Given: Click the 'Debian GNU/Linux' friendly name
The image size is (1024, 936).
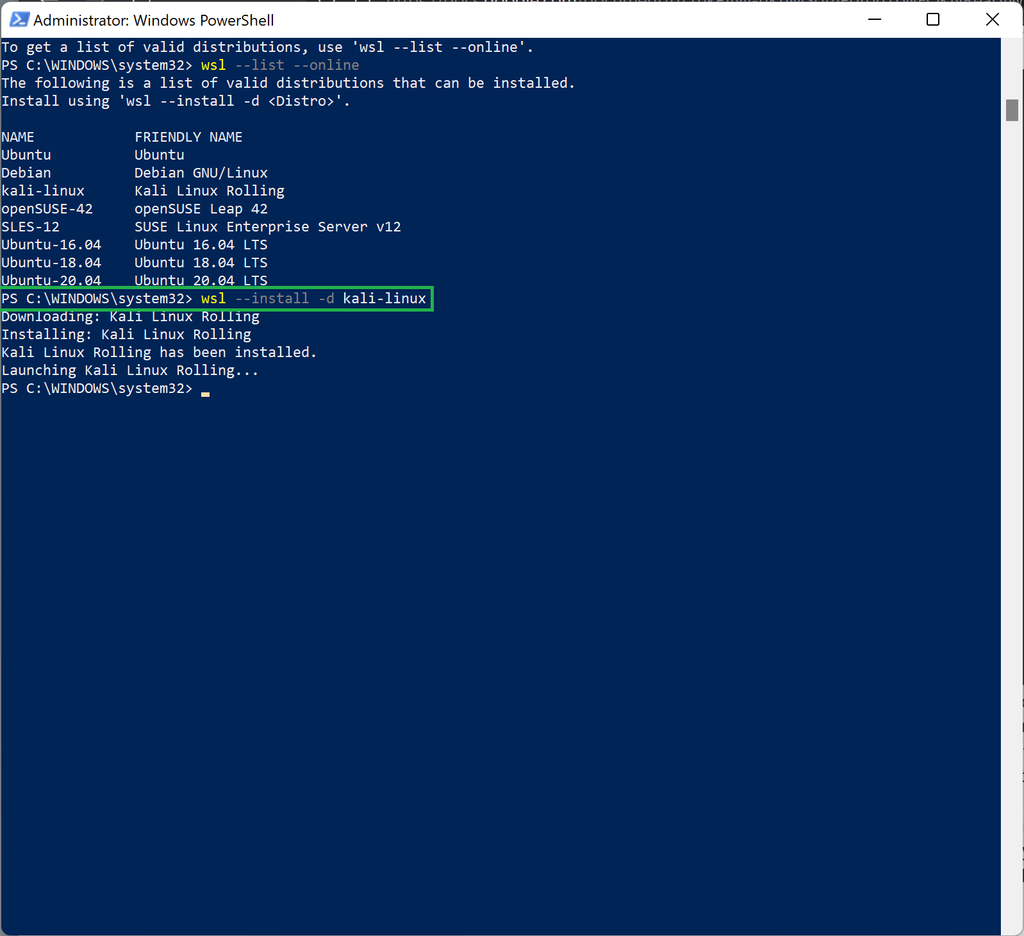Looking at the screenshot, I should [x=201, y=172].
